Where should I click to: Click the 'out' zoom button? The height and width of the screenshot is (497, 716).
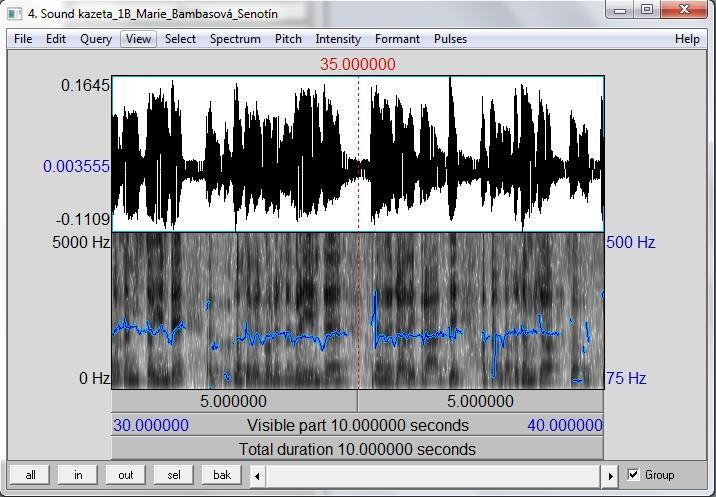tap(126, 475)
